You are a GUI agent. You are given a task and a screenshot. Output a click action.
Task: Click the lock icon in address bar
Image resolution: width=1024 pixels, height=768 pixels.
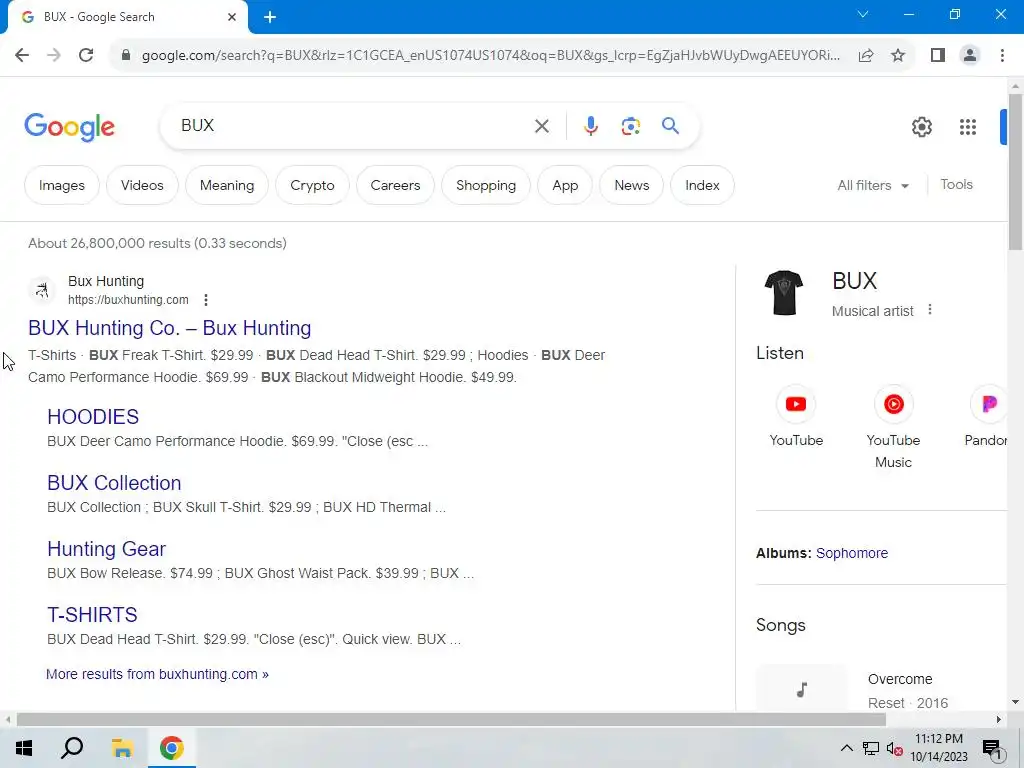coord(126,56)
